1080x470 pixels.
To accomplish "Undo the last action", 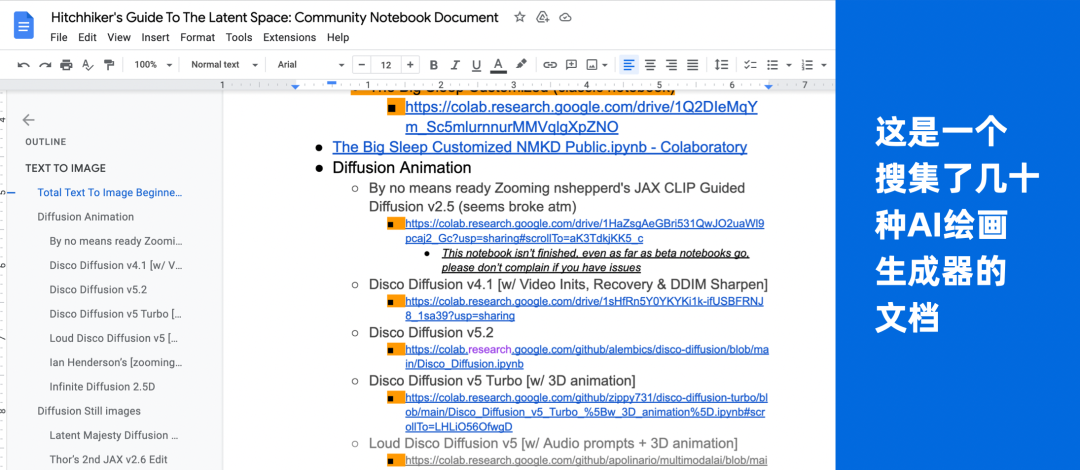I will tap(23, 65).
